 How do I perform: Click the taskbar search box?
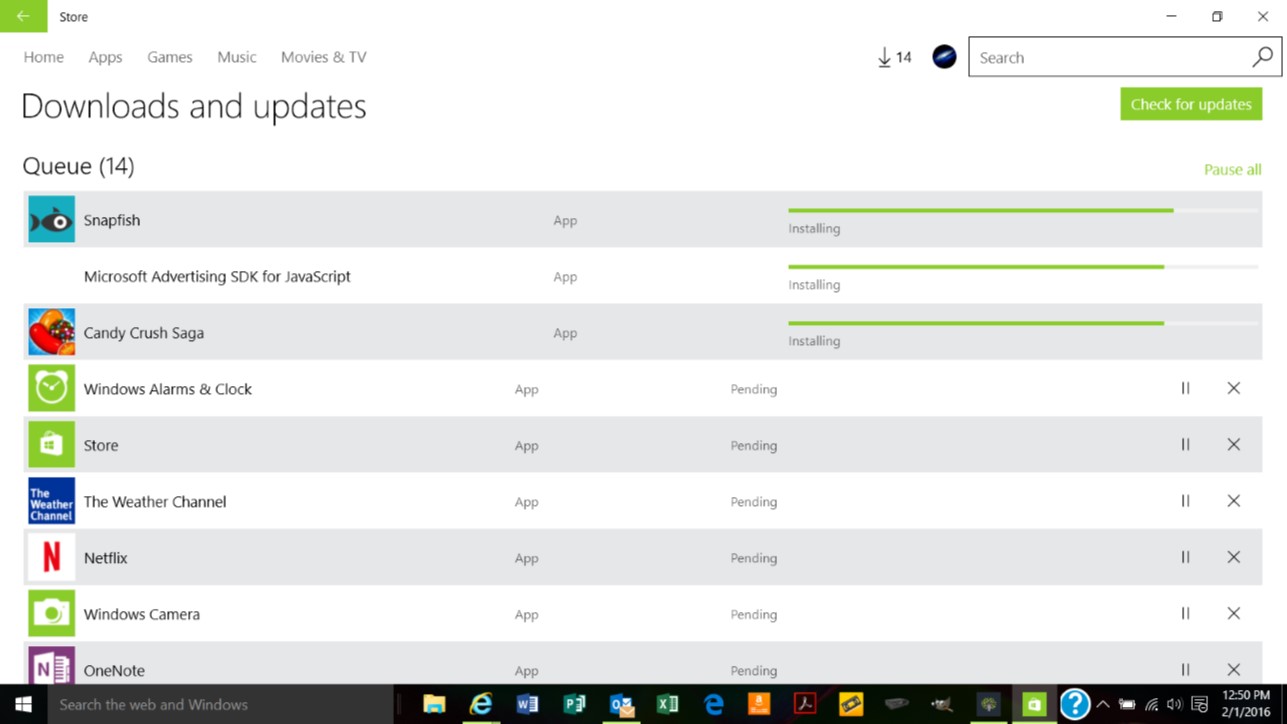click(221, 704)
